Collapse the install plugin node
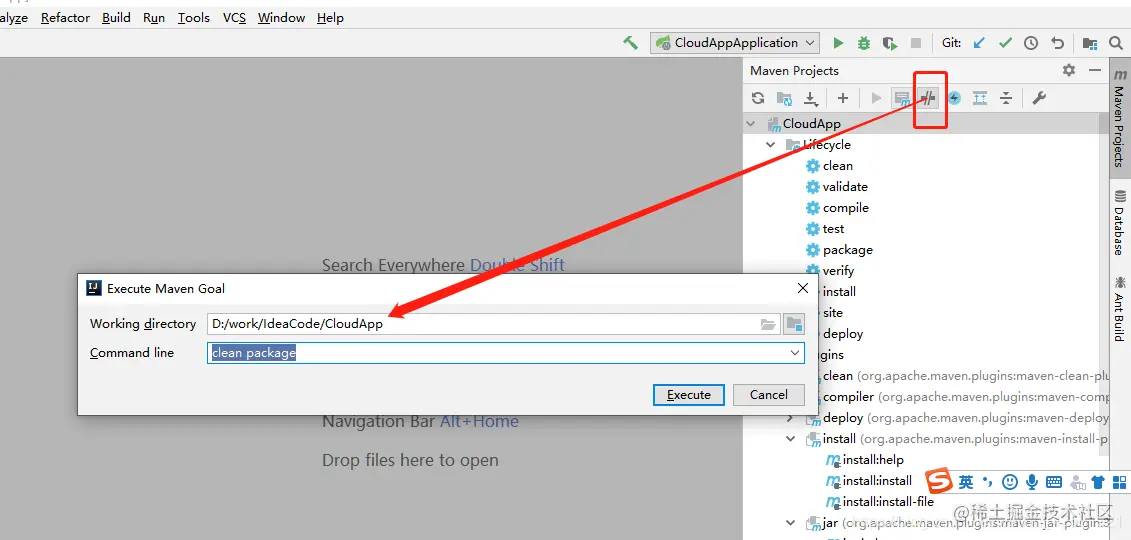 [791, 439]
